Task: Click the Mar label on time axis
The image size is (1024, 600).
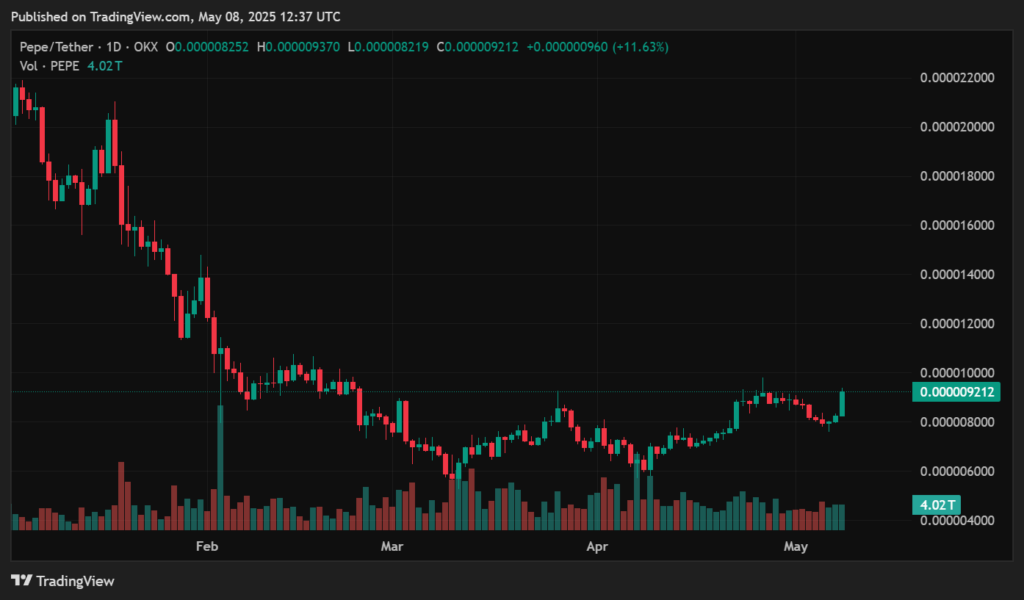Action: 392,546
